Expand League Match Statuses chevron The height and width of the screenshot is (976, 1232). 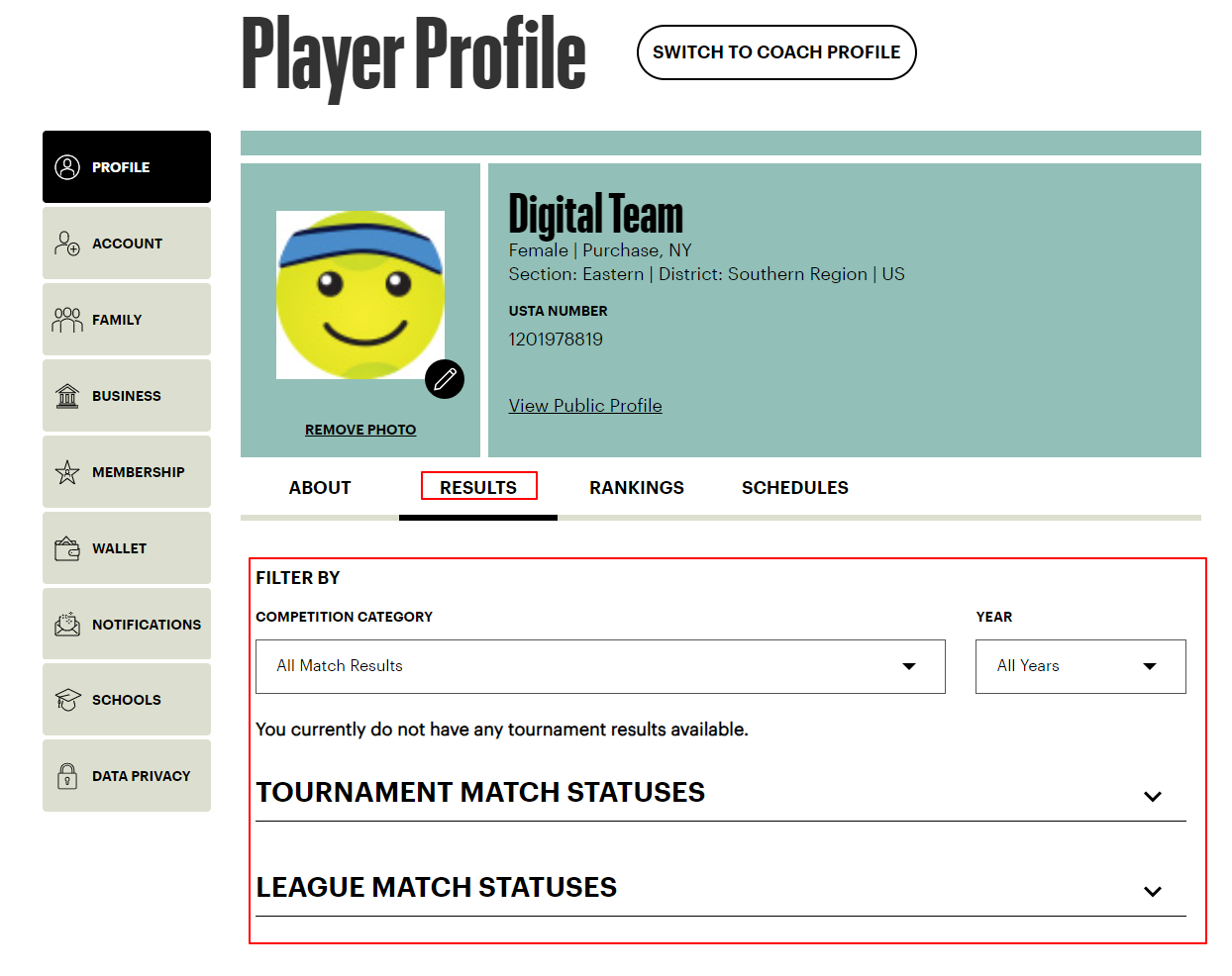(x=1153, y=892)
